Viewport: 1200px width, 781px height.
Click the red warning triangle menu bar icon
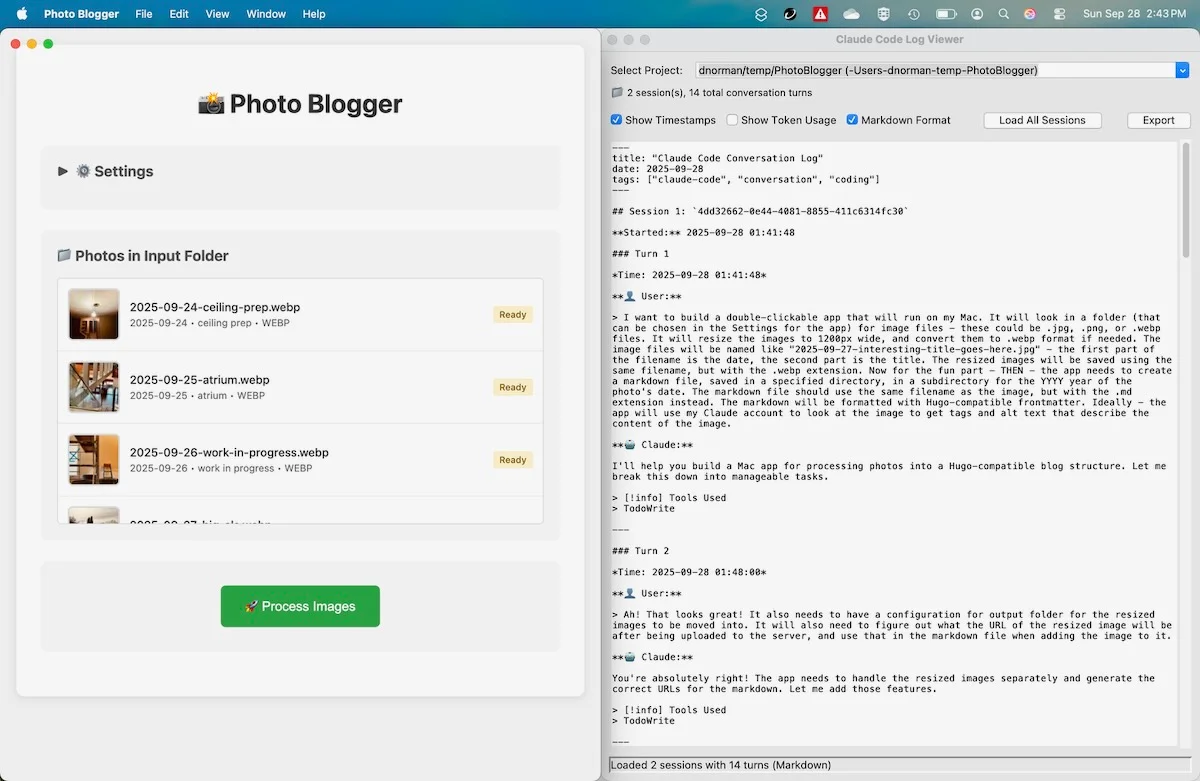[x=818, y=14]
